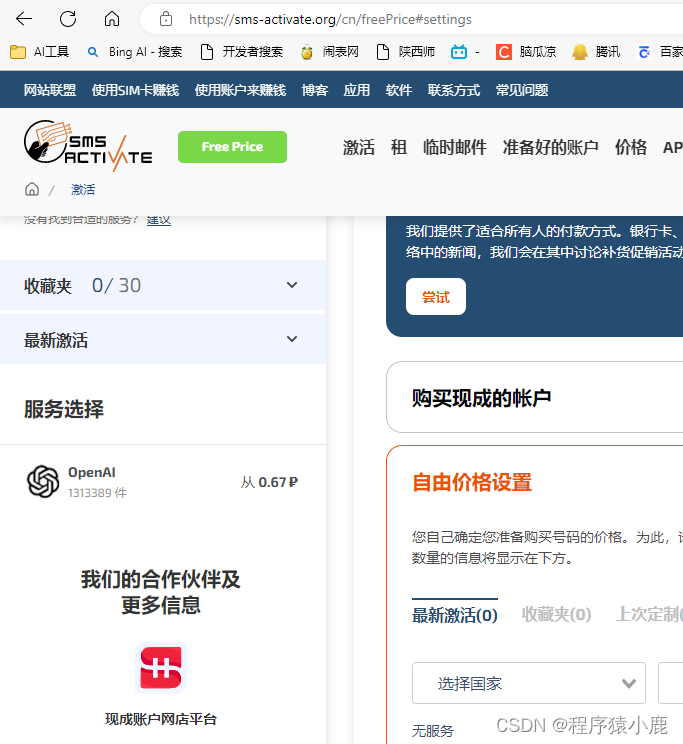Screen dimensions: 683x744
Task: Open 博客 menu item
Action: click(x=315, y=90)
